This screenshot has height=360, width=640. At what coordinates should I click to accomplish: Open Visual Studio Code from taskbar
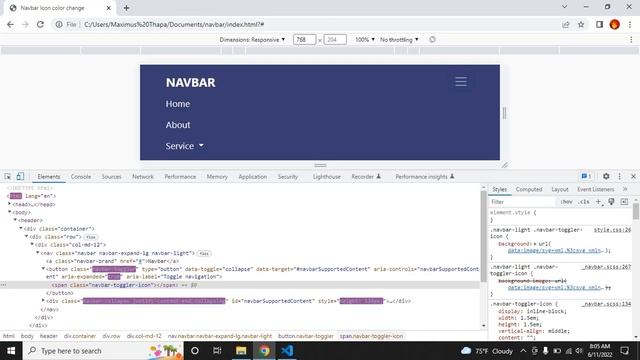(x=287, y=351)
